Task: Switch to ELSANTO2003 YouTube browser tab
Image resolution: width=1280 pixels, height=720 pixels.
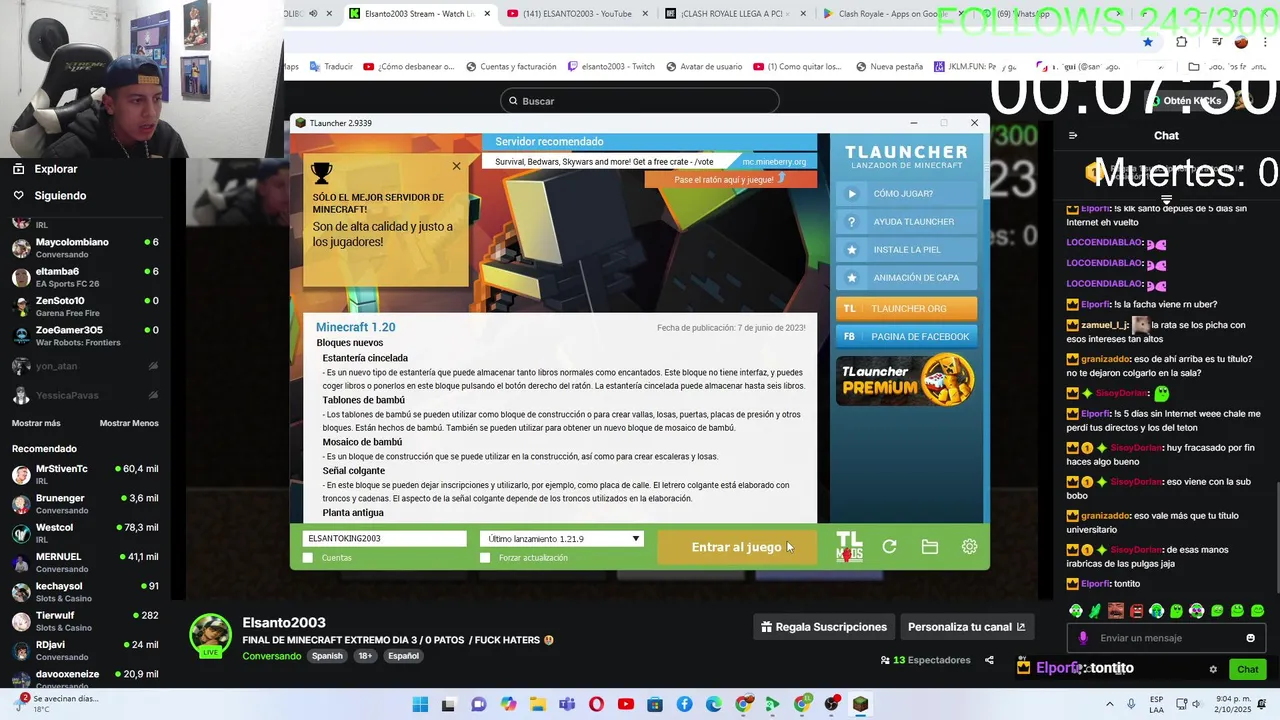Action: [578, 14]
